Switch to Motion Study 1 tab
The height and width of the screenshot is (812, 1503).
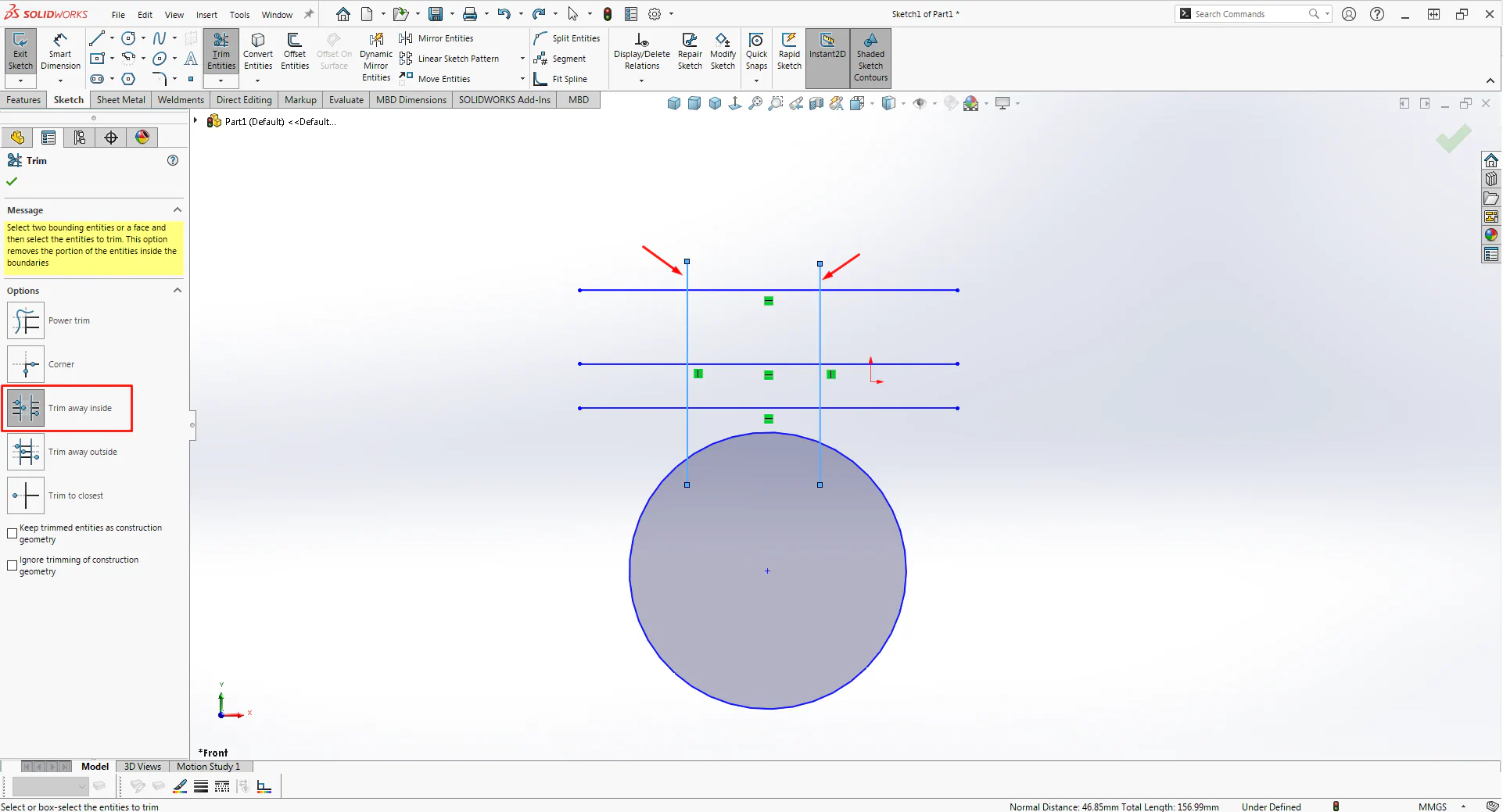click(208, 767)
